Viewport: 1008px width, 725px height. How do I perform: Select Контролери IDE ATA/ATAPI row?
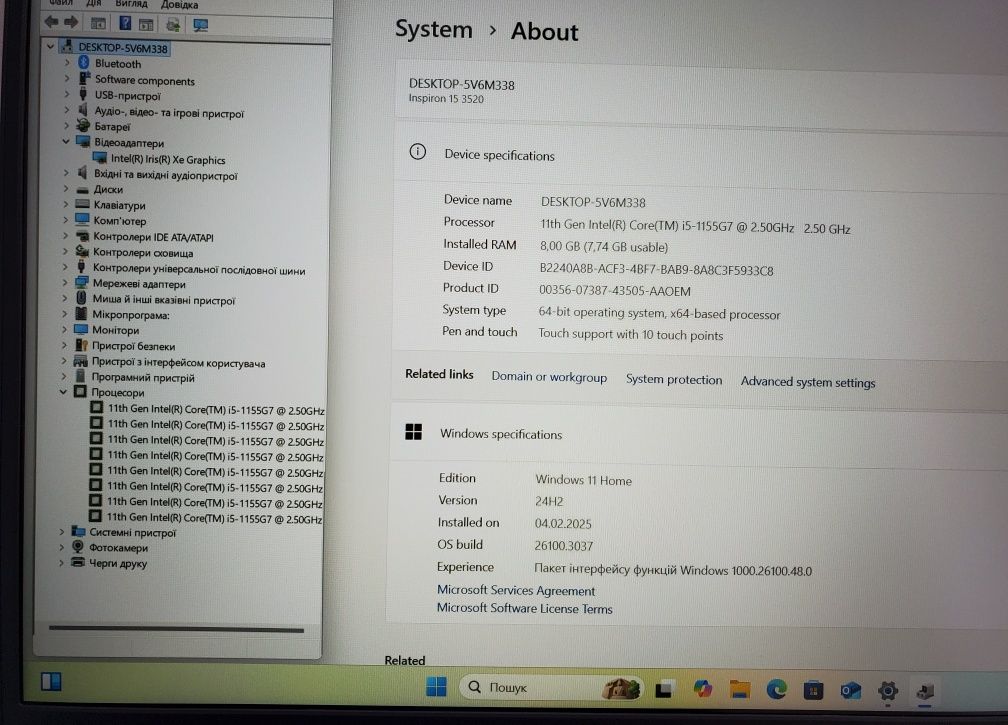pos(153,237)
